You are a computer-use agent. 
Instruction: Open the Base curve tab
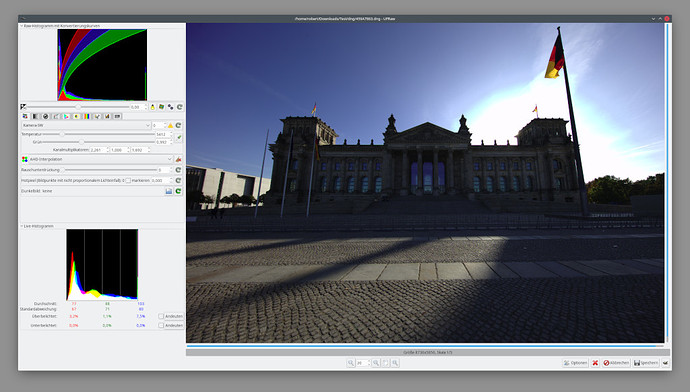pos(56,116)
